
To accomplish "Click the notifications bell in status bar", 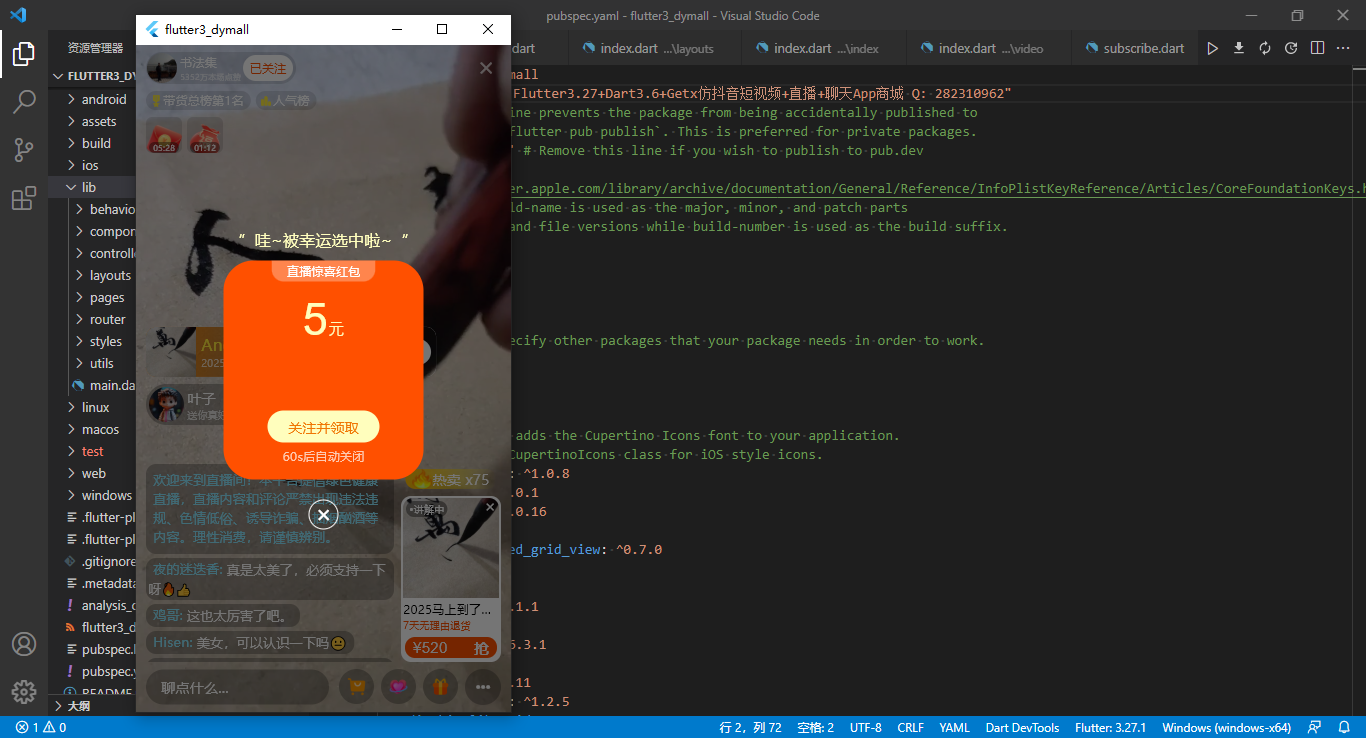I will coord(1344,727).
